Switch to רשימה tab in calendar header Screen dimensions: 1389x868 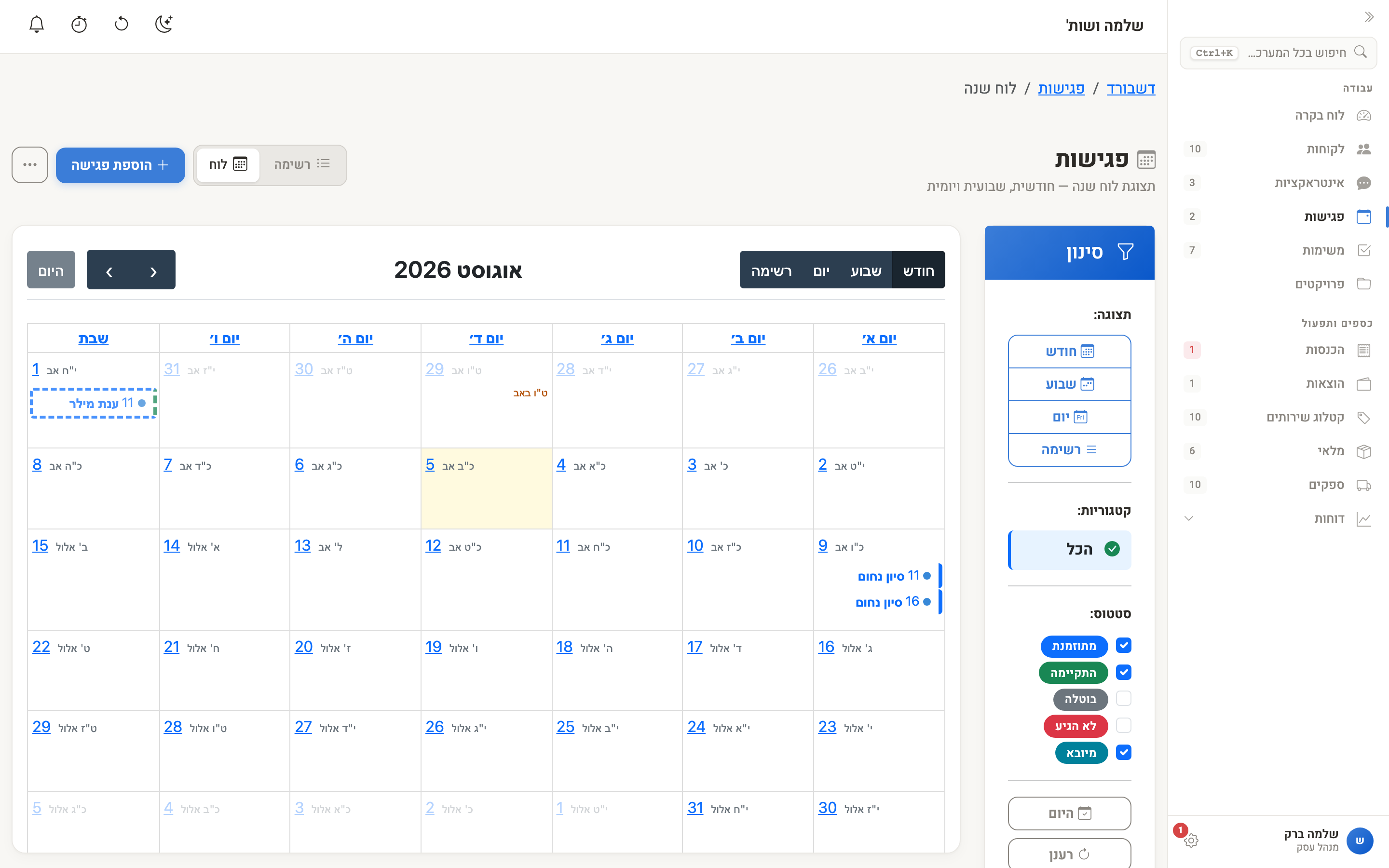pyautogui.click(x=771, y=271)
